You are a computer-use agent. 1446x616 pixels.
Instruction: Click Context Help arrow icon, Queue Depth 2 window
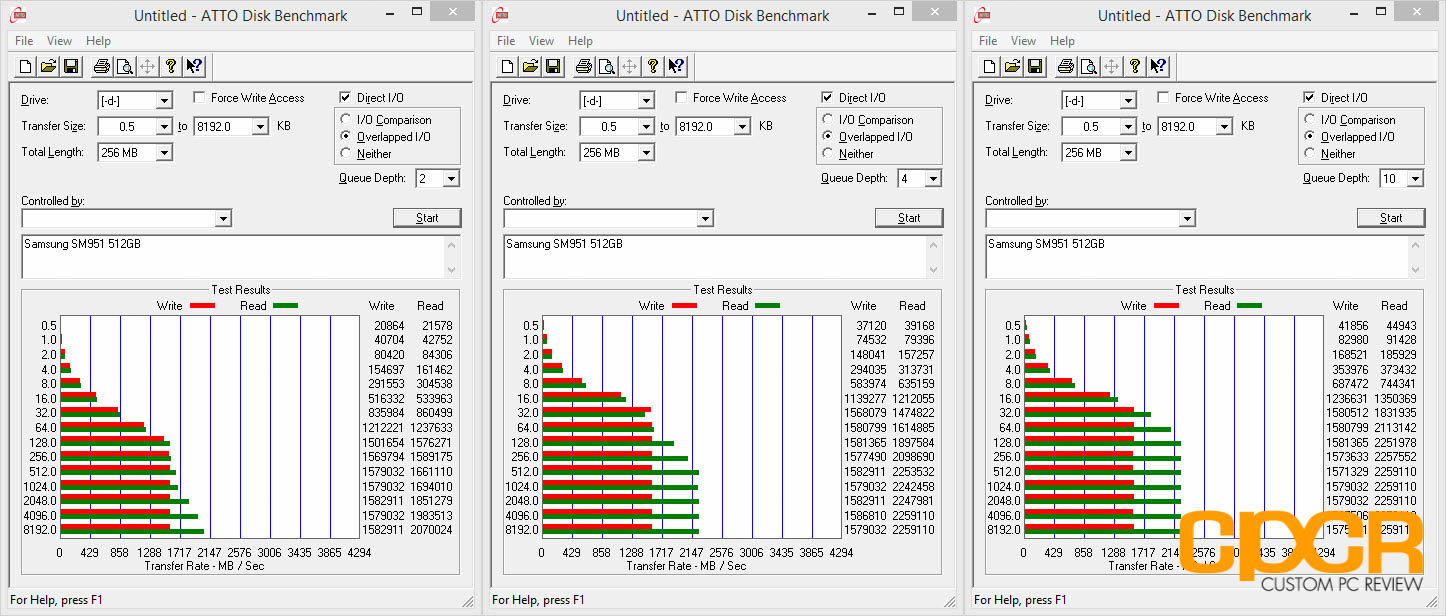coord(194,67)
